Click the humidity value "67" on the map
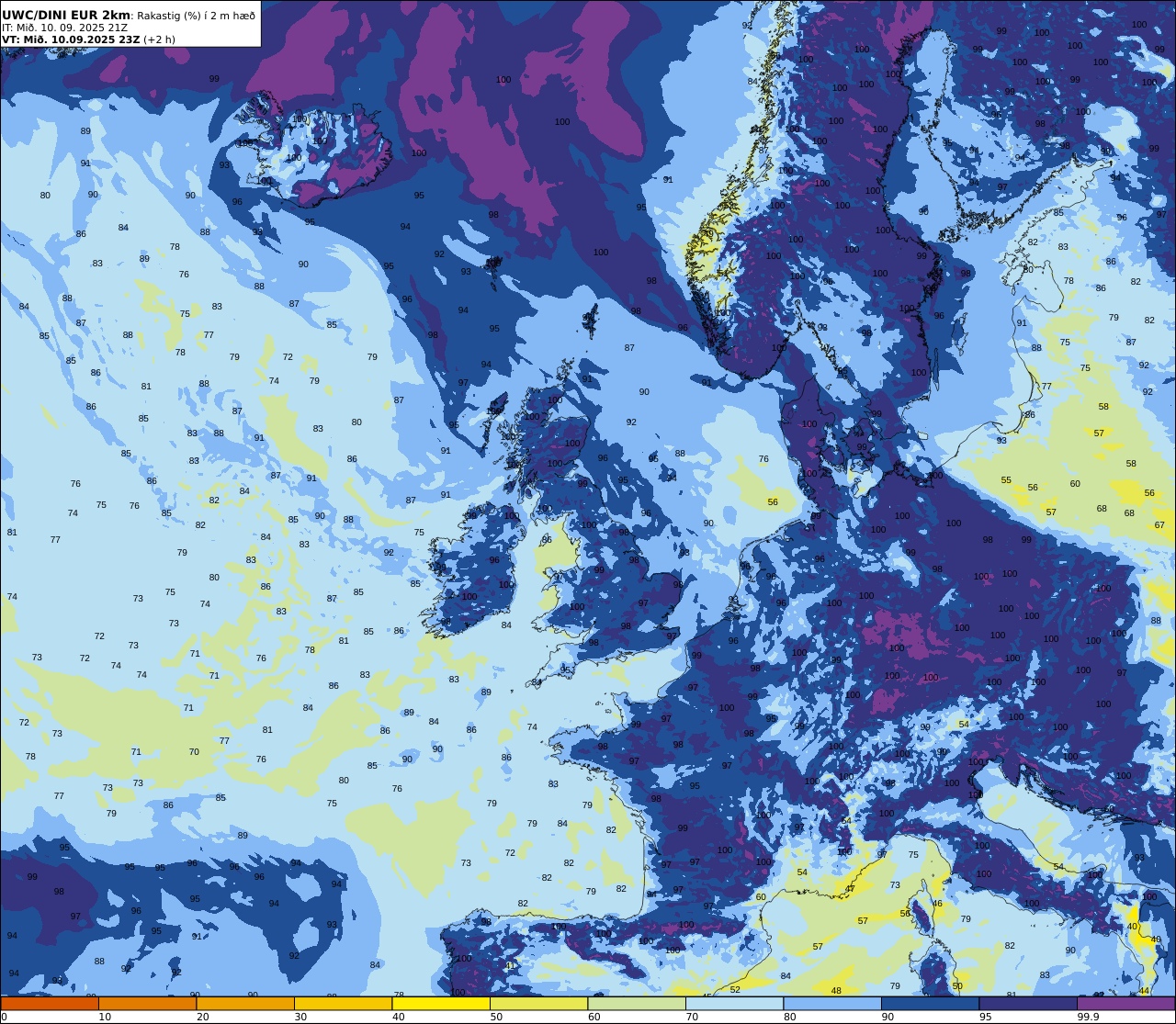The image size is (1176, 1024). [x=1159, y=524]
